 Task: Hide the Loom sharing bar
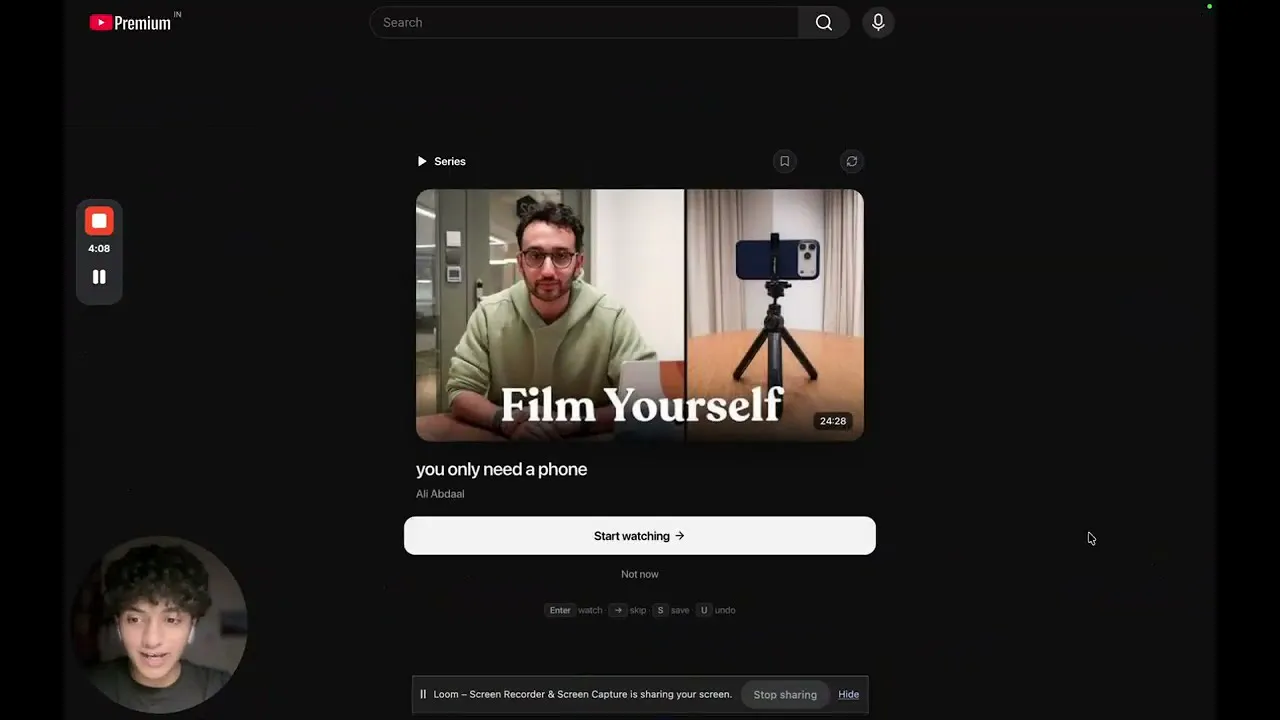click(849, 694)
